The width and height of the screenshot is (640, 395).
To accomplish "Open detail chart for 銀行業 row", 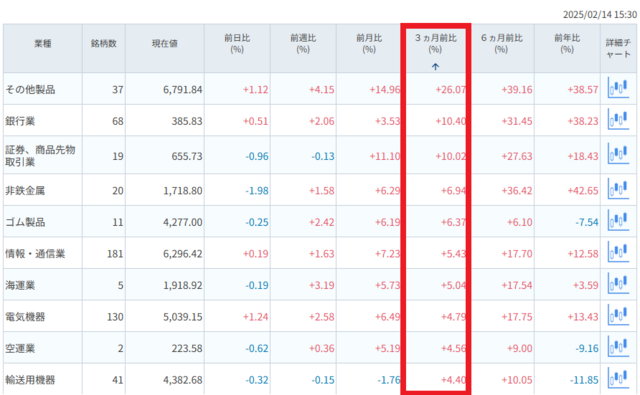I will click(x=618, y=119).
